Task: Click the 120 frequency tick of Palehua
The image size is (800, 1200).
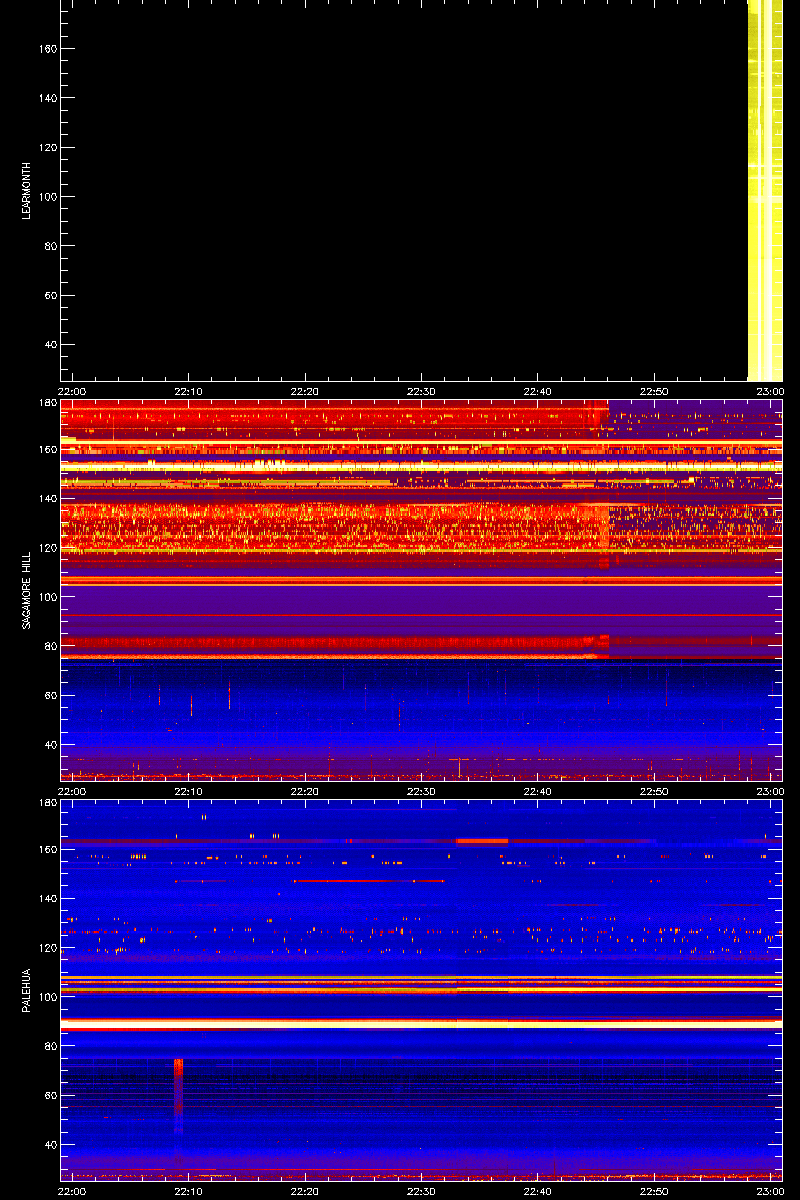Action: [48, 947]
